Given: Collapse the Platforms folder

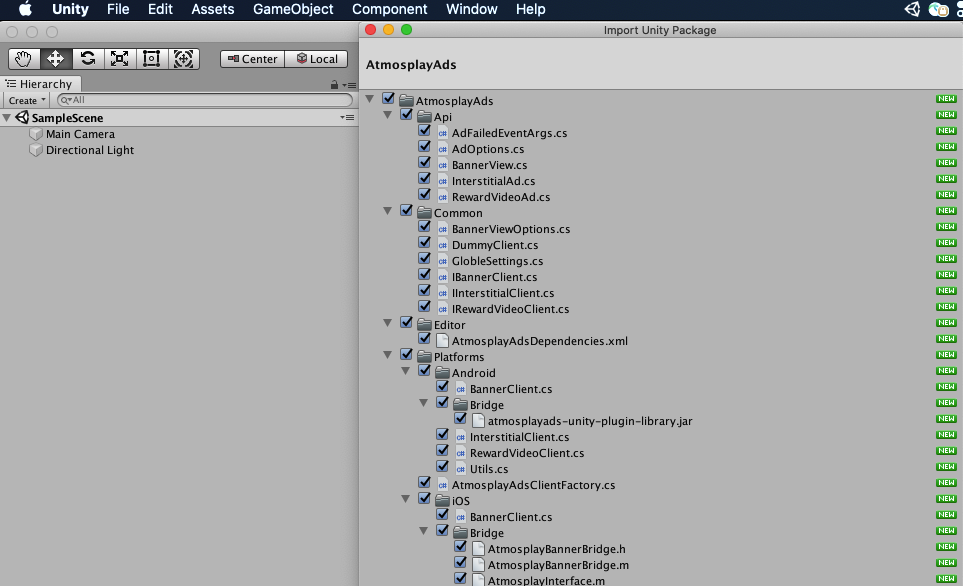Looking at the screenshot, I should pyautogui.click(x=388, y=354).
